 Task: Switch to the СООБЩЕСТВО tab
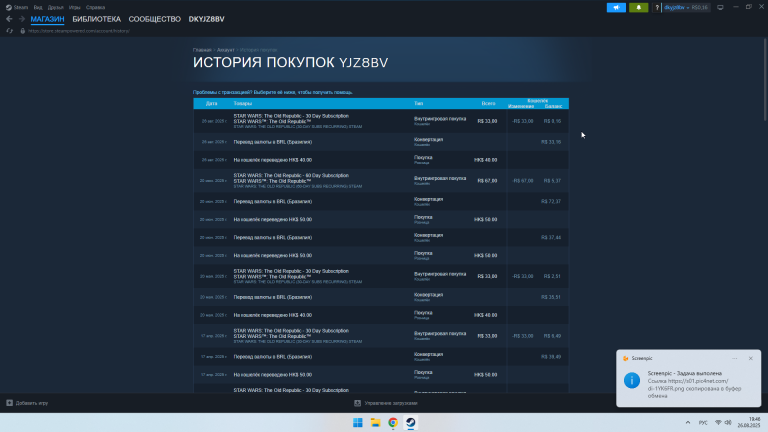pyautogui.click(x=154, y=19)
